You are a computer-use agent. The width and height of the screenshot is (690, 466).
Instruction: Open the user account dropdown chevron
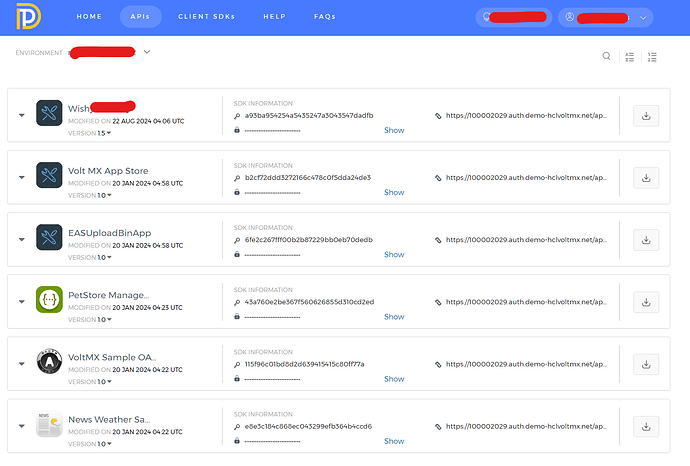643,18
